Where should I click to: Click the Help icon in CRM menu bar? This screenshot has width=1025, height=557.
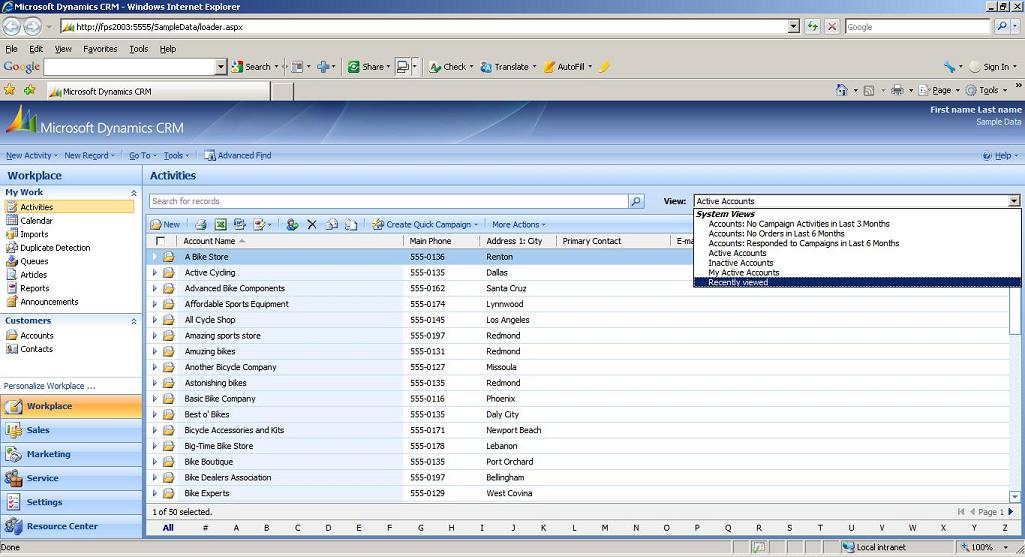[987, 156]
